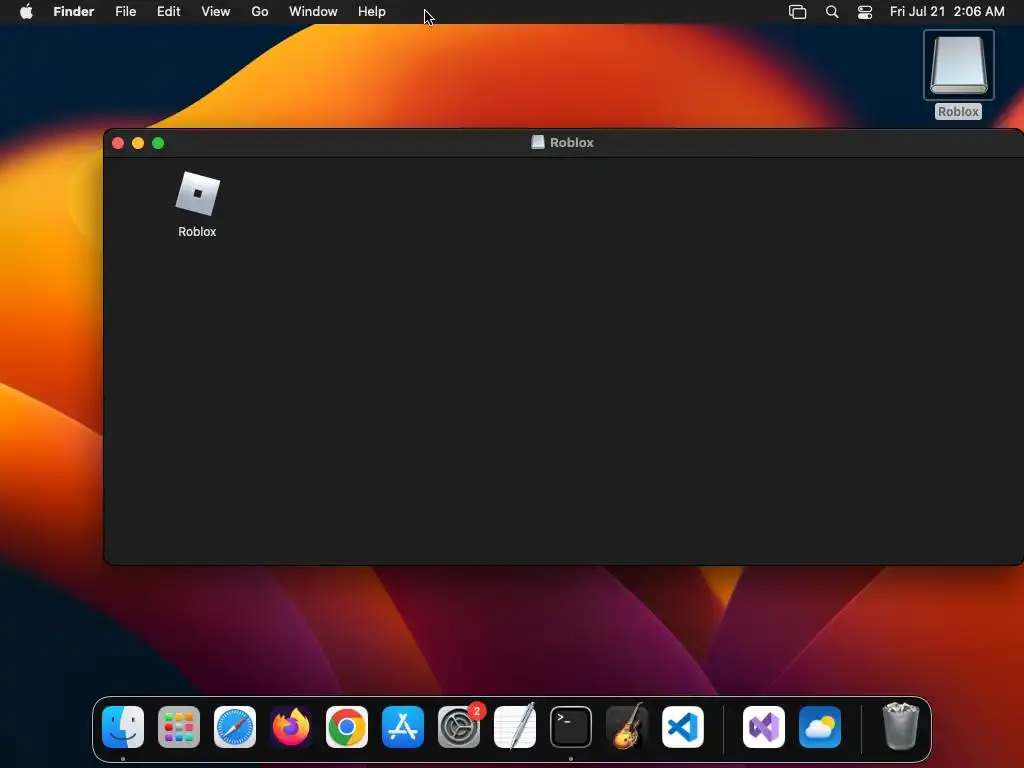Zoom the Roblox window with the green button
1024x768 pixels.
point(158,143)
